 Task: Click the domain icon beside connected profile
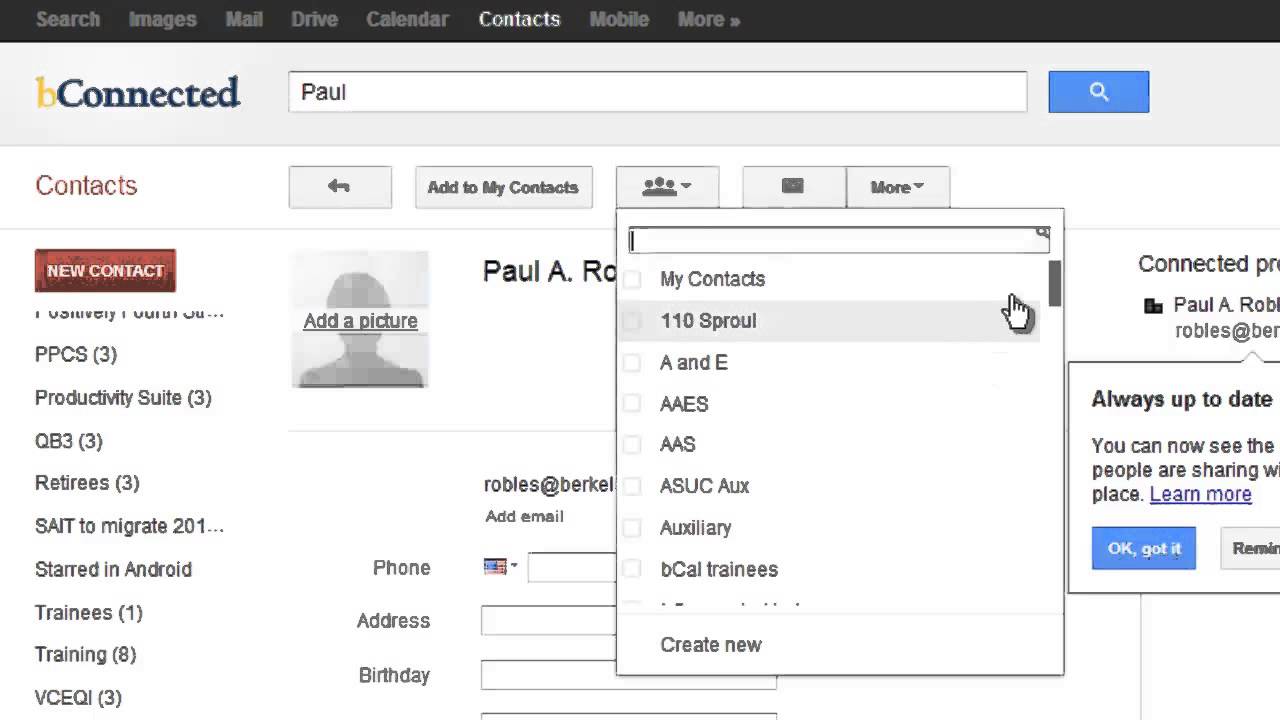click(x=1153, y=306)
